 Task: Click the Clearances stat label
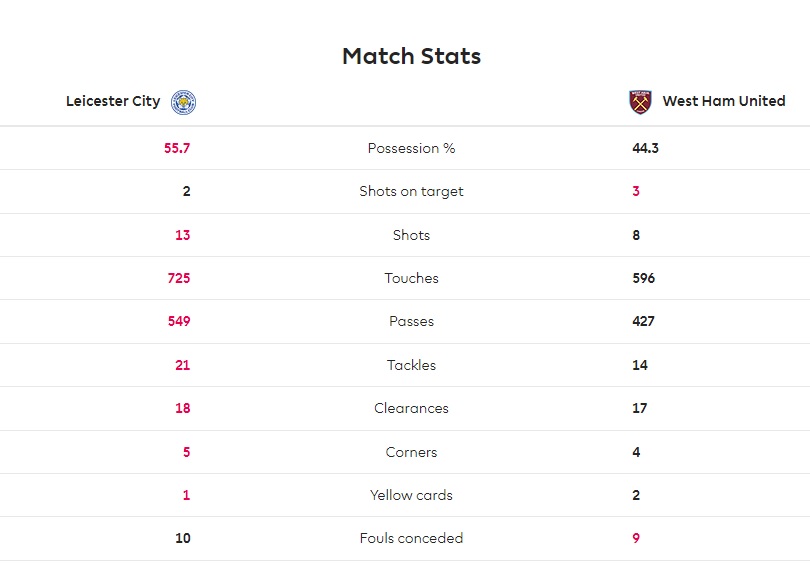click(x=412, y=409)
